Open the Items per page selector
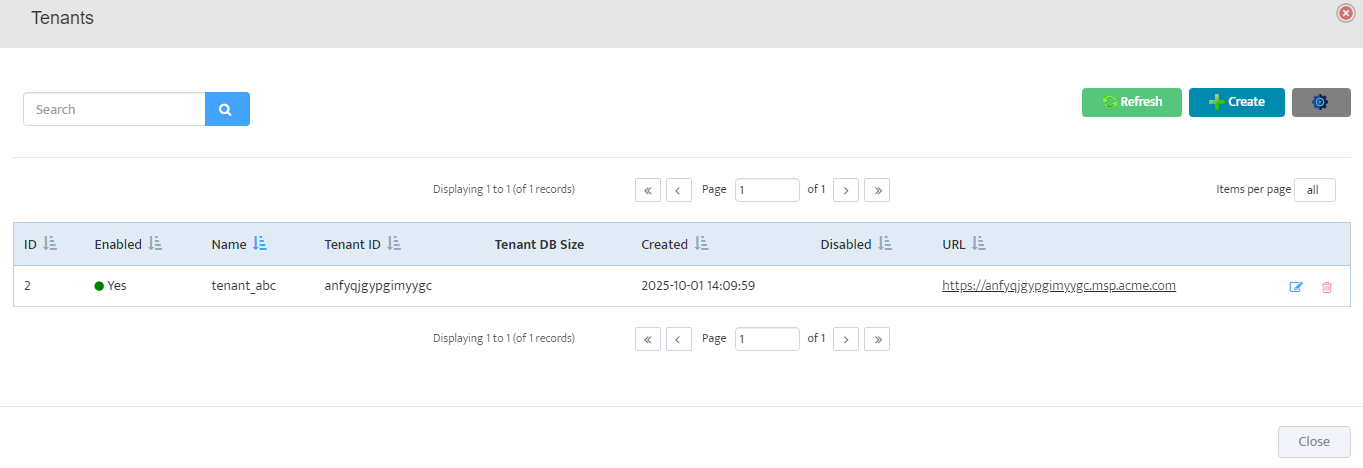The width and height of the screenshot is (1363, 468). click(x=1314, y=190)
